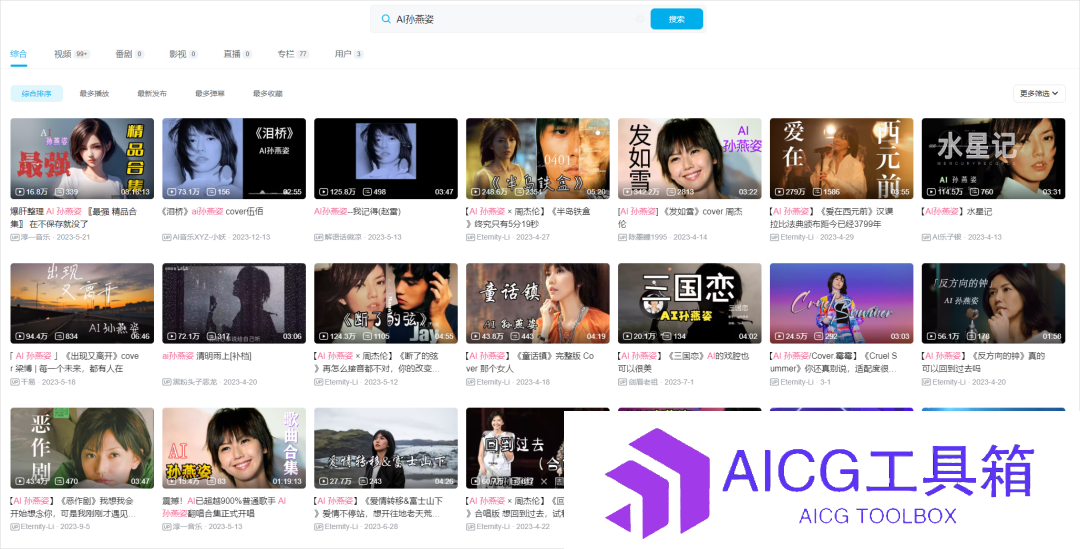This screenshot has width=1080, height=549.
Task: Sort by 最多播放
Action: (94, 94)
